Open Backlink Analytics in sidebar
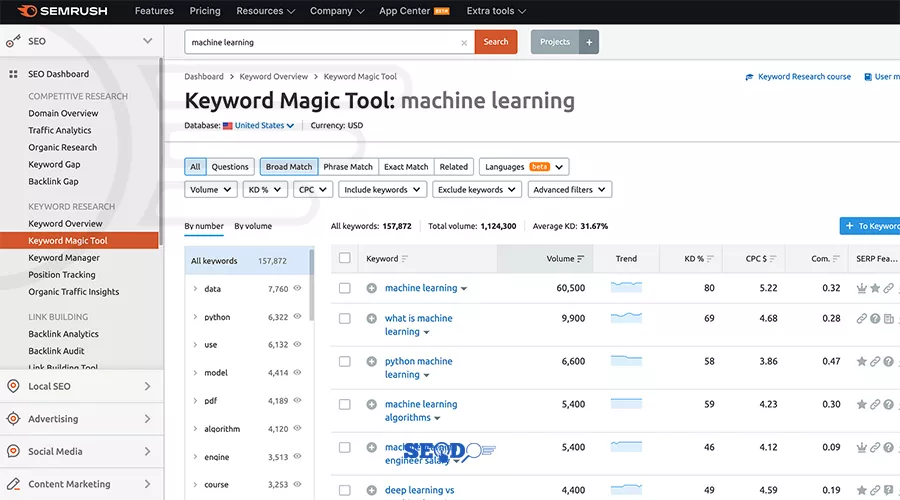Viewport: 900px width, 500px height. point(63,334)
